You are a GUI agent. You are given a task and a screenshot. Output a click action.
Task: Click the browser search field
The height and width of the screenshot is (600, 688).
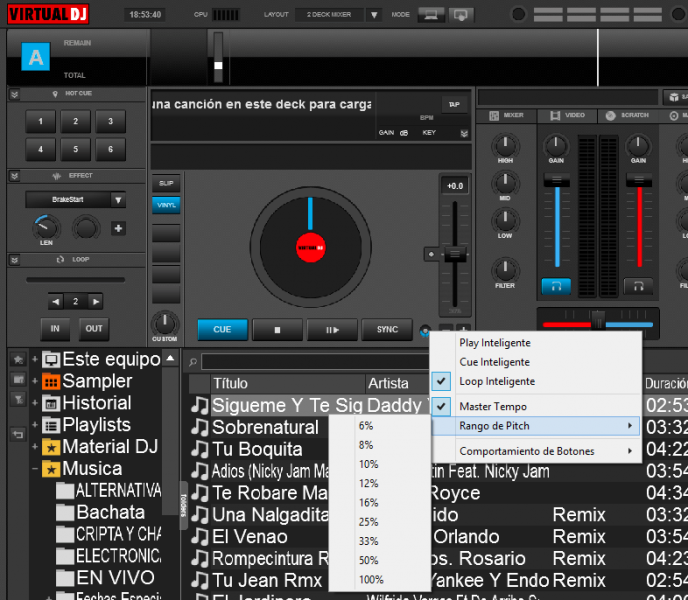pyautogui.click(x=315, y=362)
